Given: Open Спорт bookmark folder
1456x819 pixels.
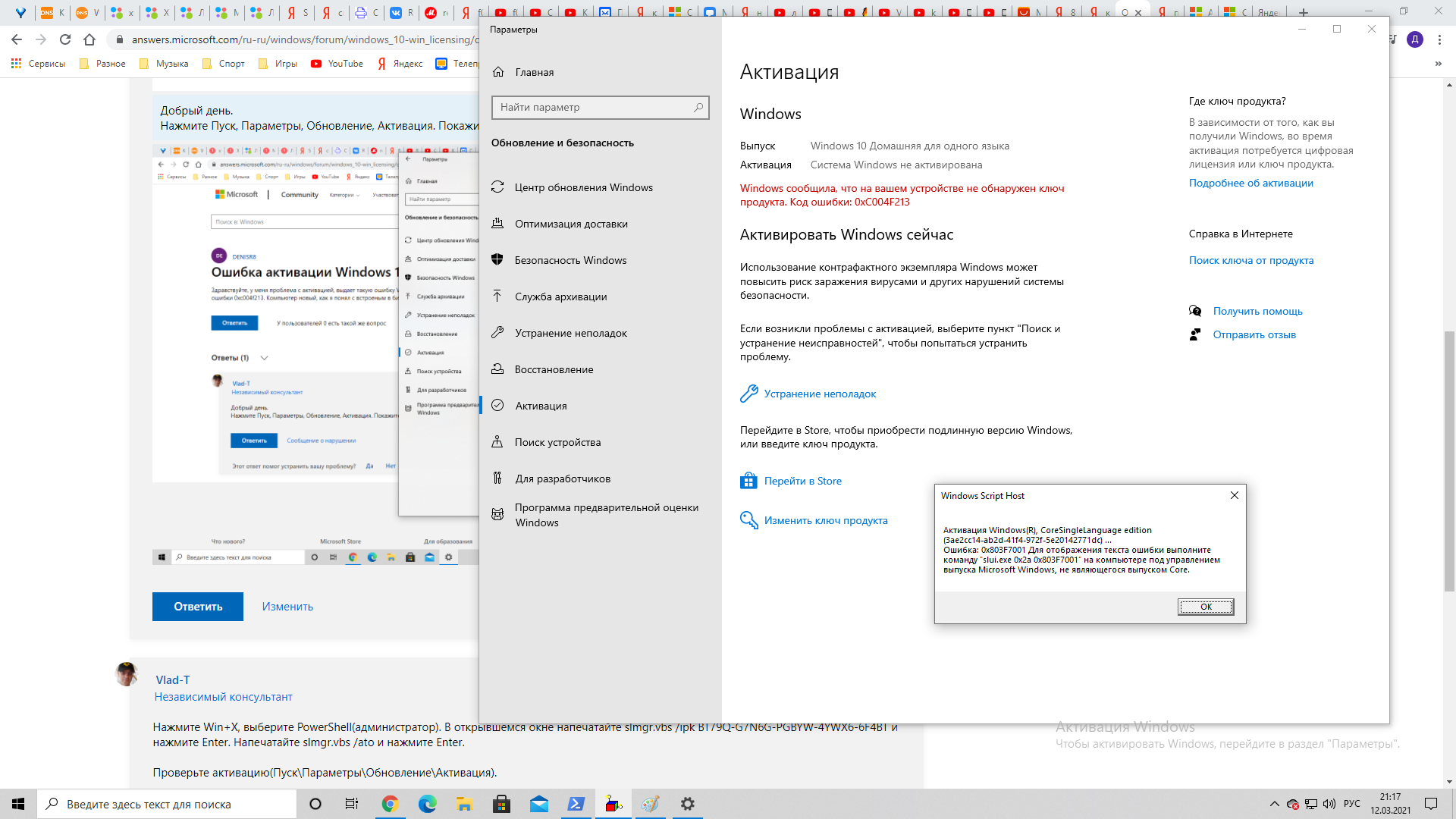Looking at the screenshot, I should pyautogui.click(x=223, y=64).
